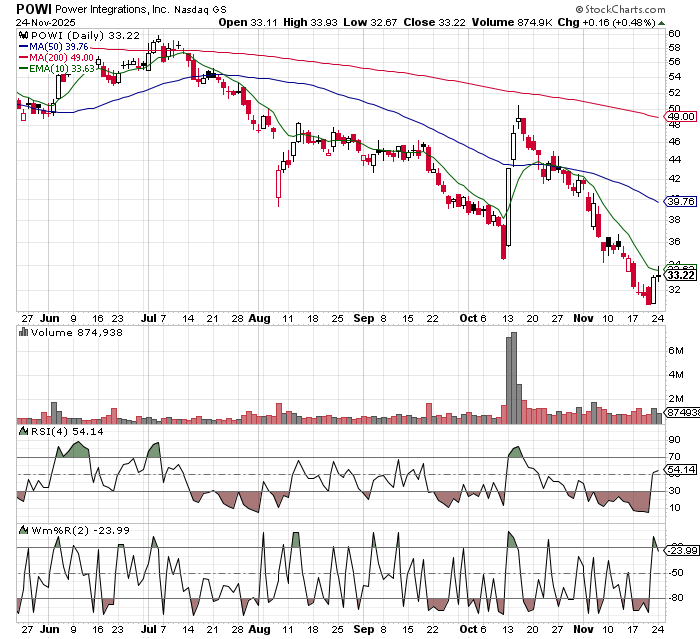Click the POWI (Daily) 33.22 legend label
Screen dimensions: 700x639
coord(85,36)
